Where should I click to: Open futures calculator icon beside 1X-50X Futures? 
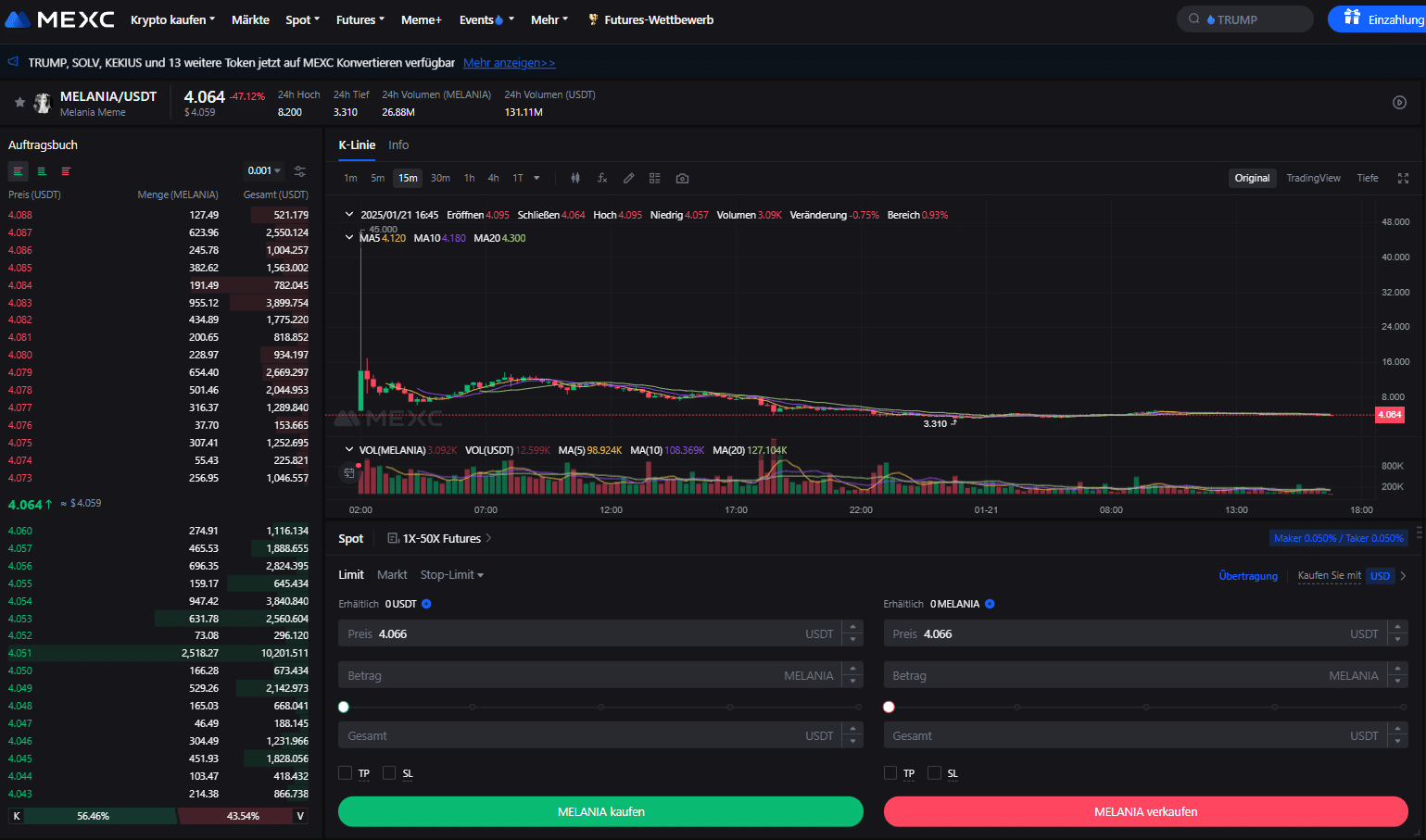pyautogui.click(x=393, y=538)
